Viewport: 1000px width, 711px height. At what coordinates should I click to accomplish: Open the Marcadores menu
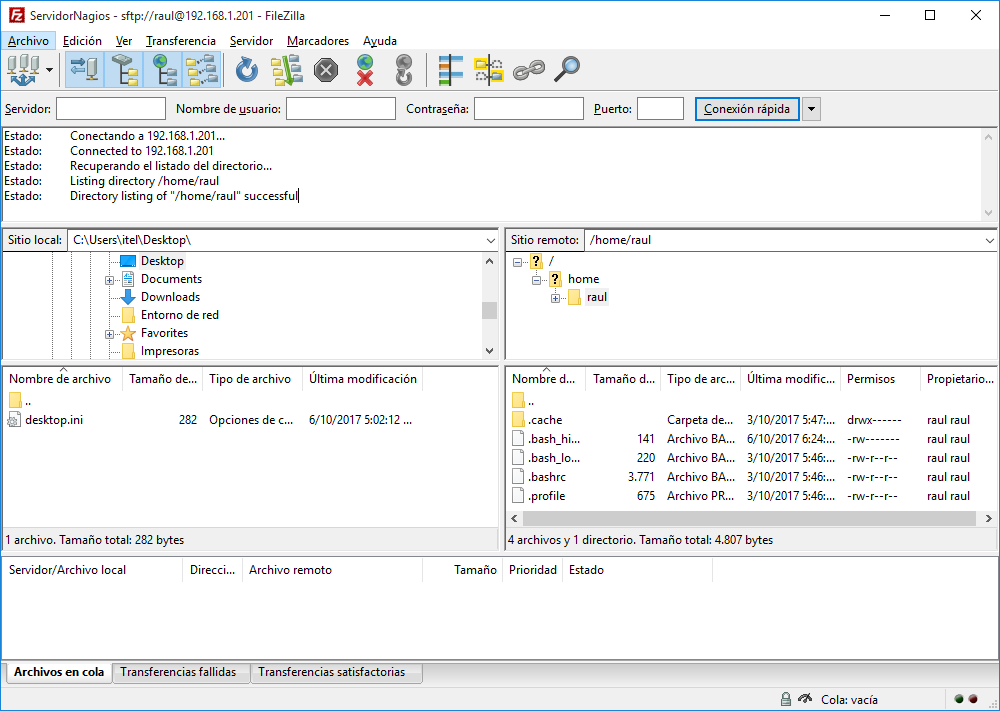pos(318,41)
